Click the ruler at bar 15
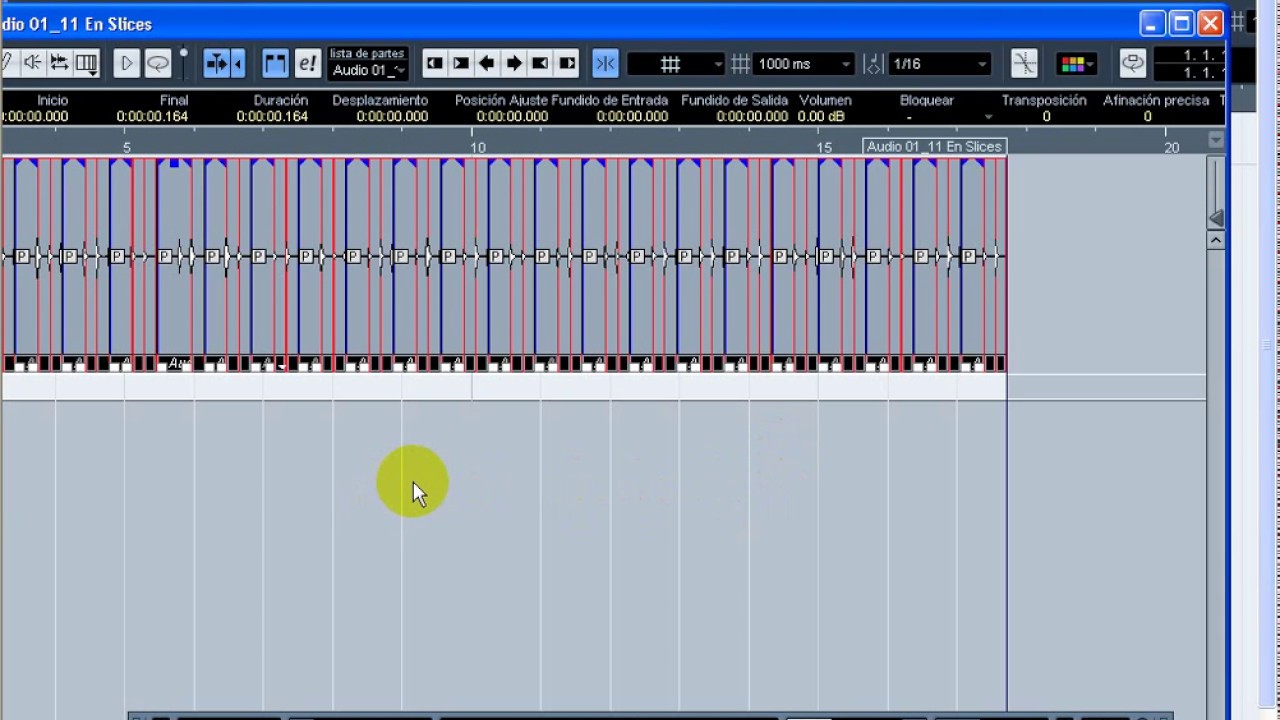 [824, 148]
